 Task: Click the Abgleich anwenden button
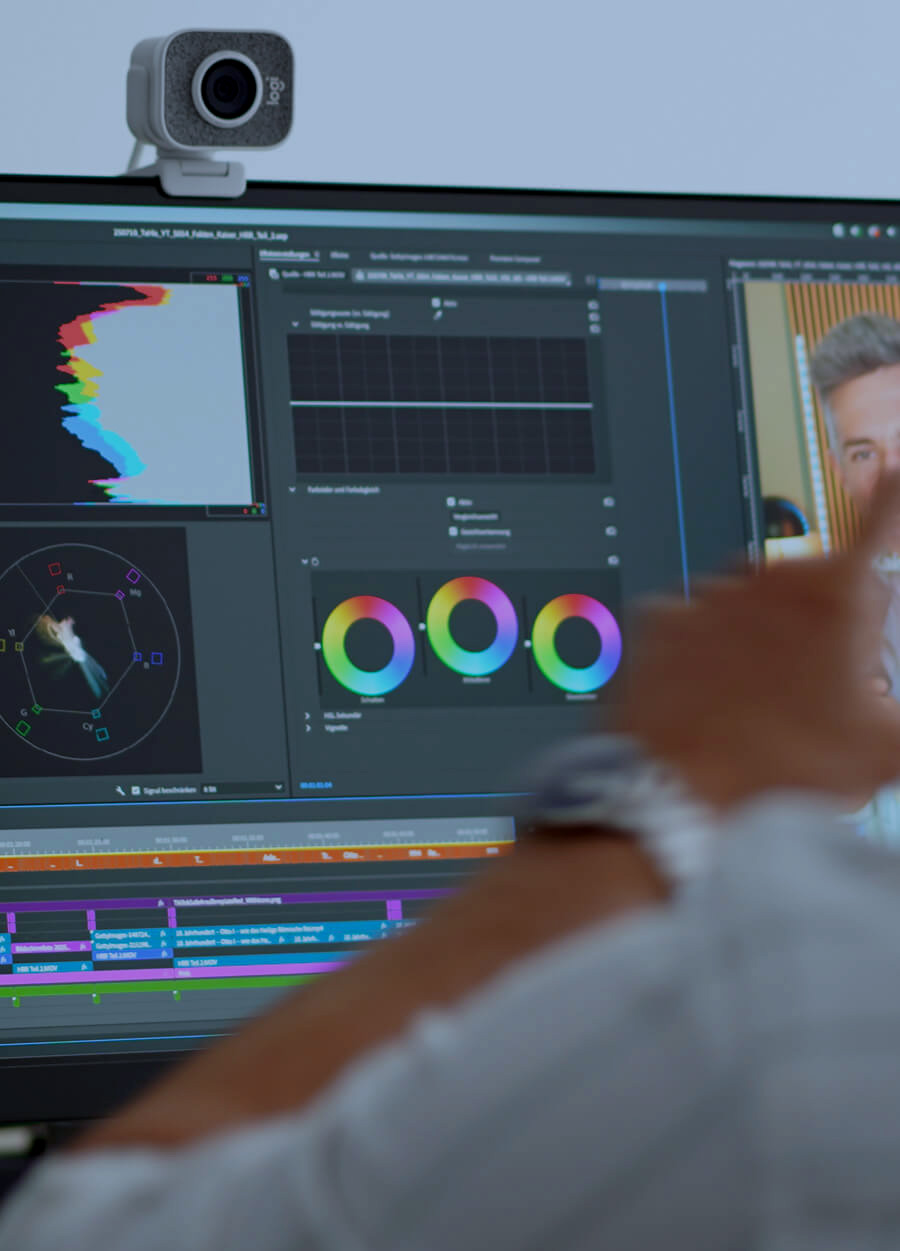(481, 546)
